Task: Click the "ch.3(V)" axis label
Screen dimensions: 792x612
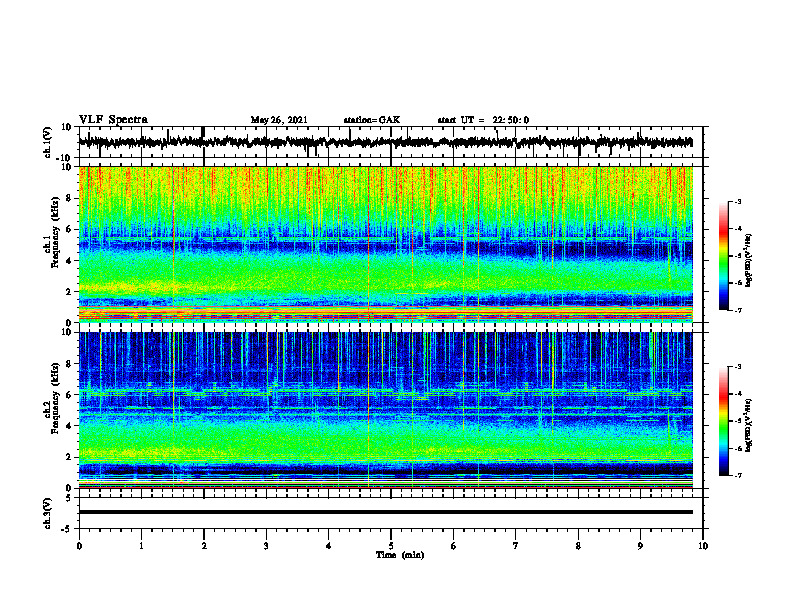Action: [48, 514]
